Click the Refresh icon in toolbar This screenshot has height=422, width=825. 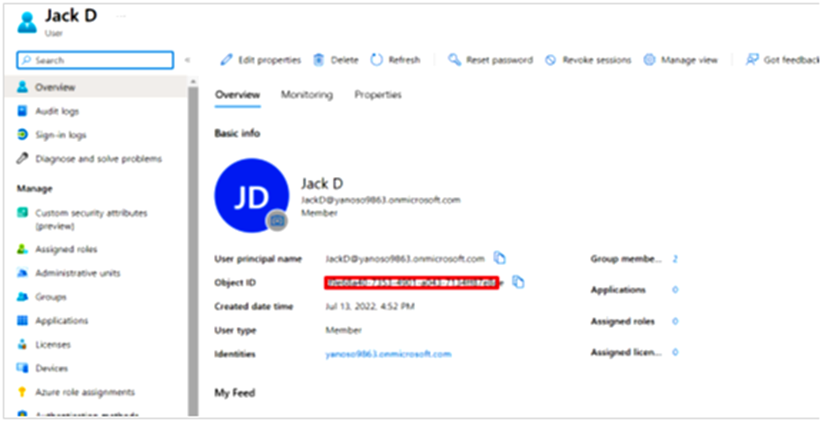click(377, 60)
